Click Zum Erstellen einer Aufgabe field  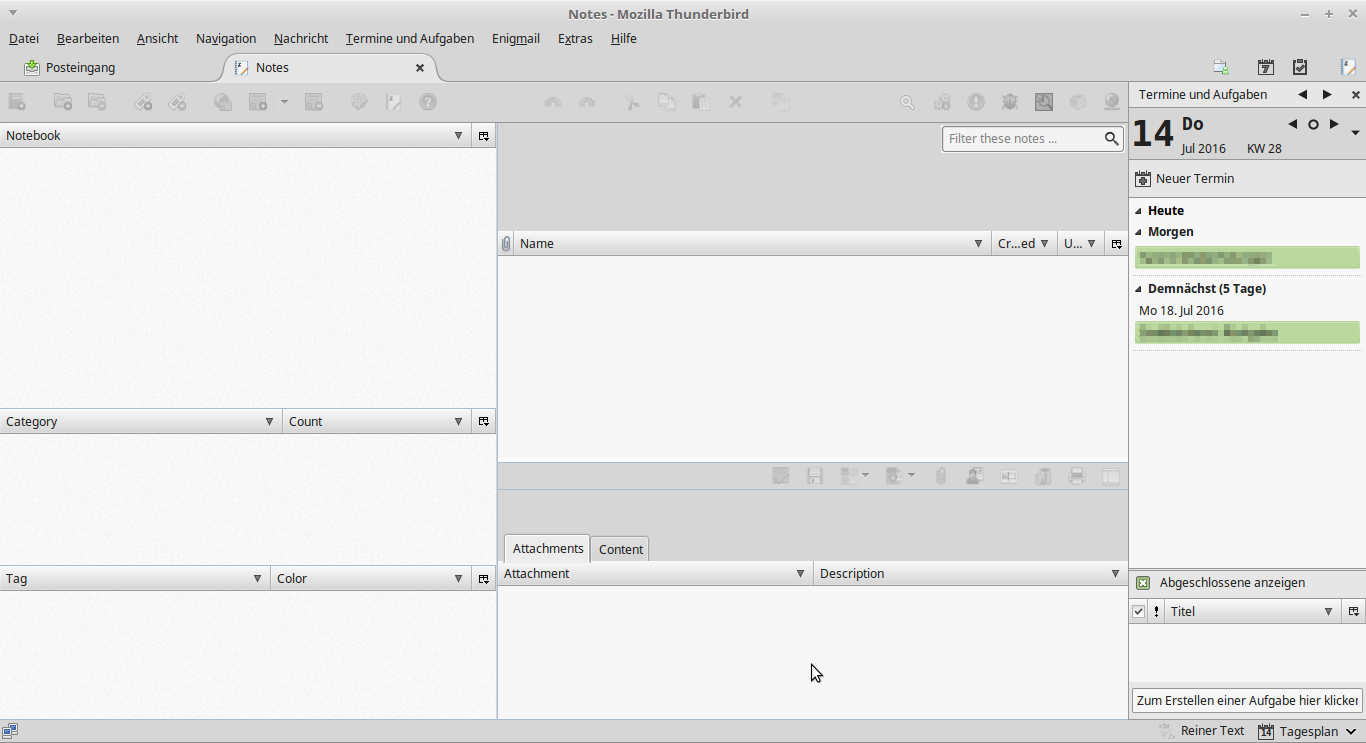pos(1246,701)
